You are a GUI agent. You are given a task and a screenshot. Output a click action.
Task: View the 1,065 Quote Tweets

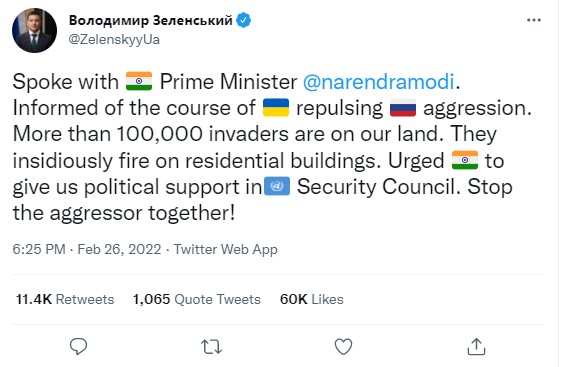tap(197, 299)
